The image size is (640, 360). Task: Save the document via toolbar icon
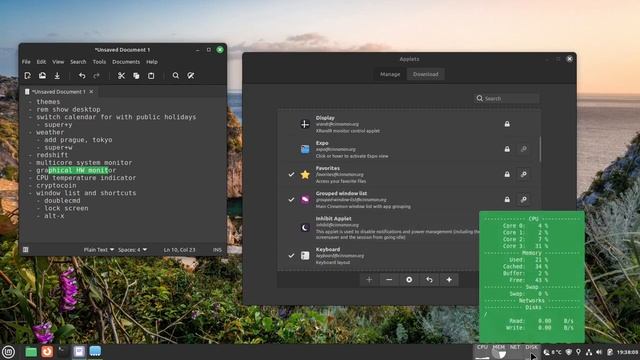[57, 76]
